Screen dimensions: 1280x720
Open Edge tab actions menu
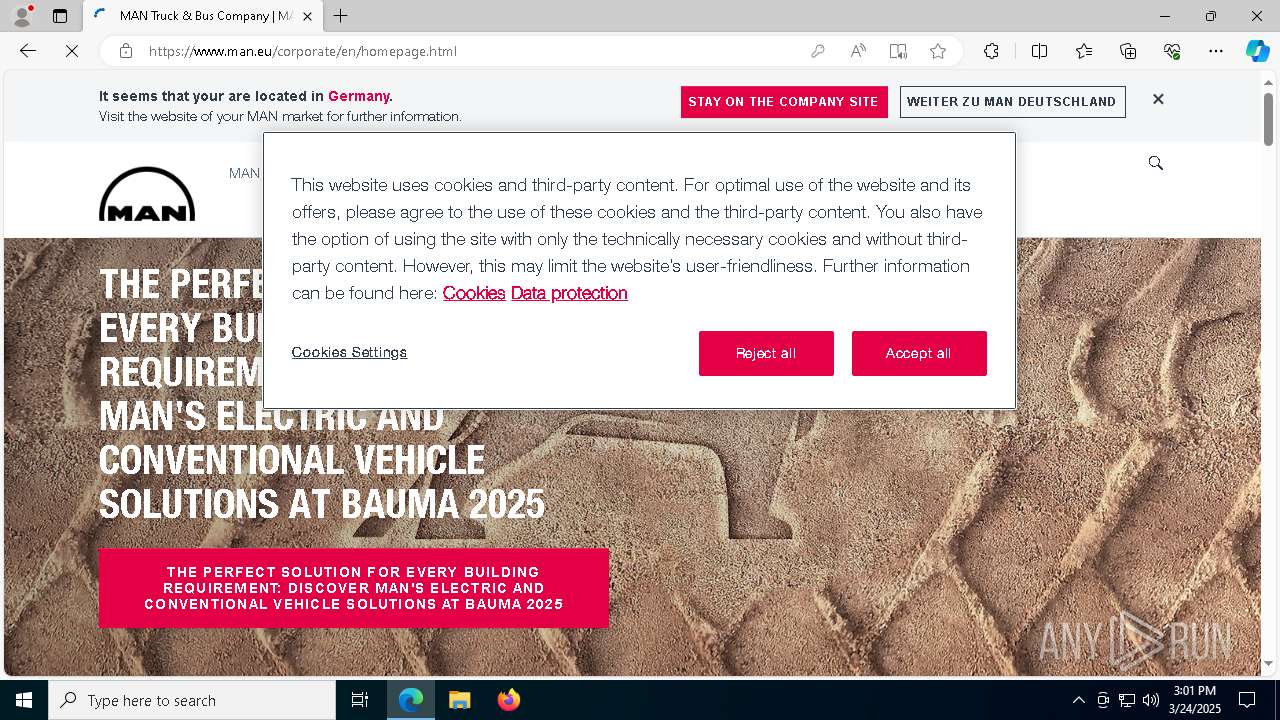[x=60, y=16]
